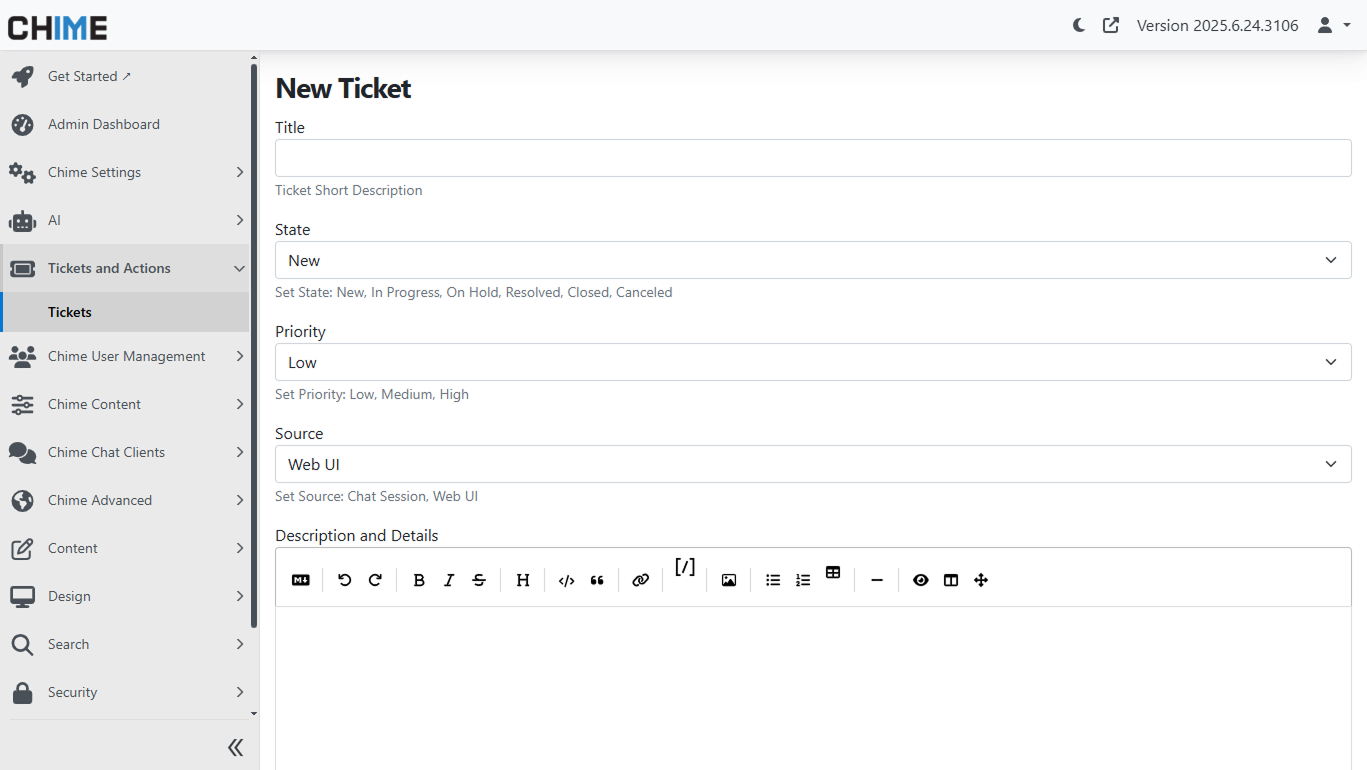
Task: Toggle dark mode moon icon
Action: click(x=1079, y=25)
